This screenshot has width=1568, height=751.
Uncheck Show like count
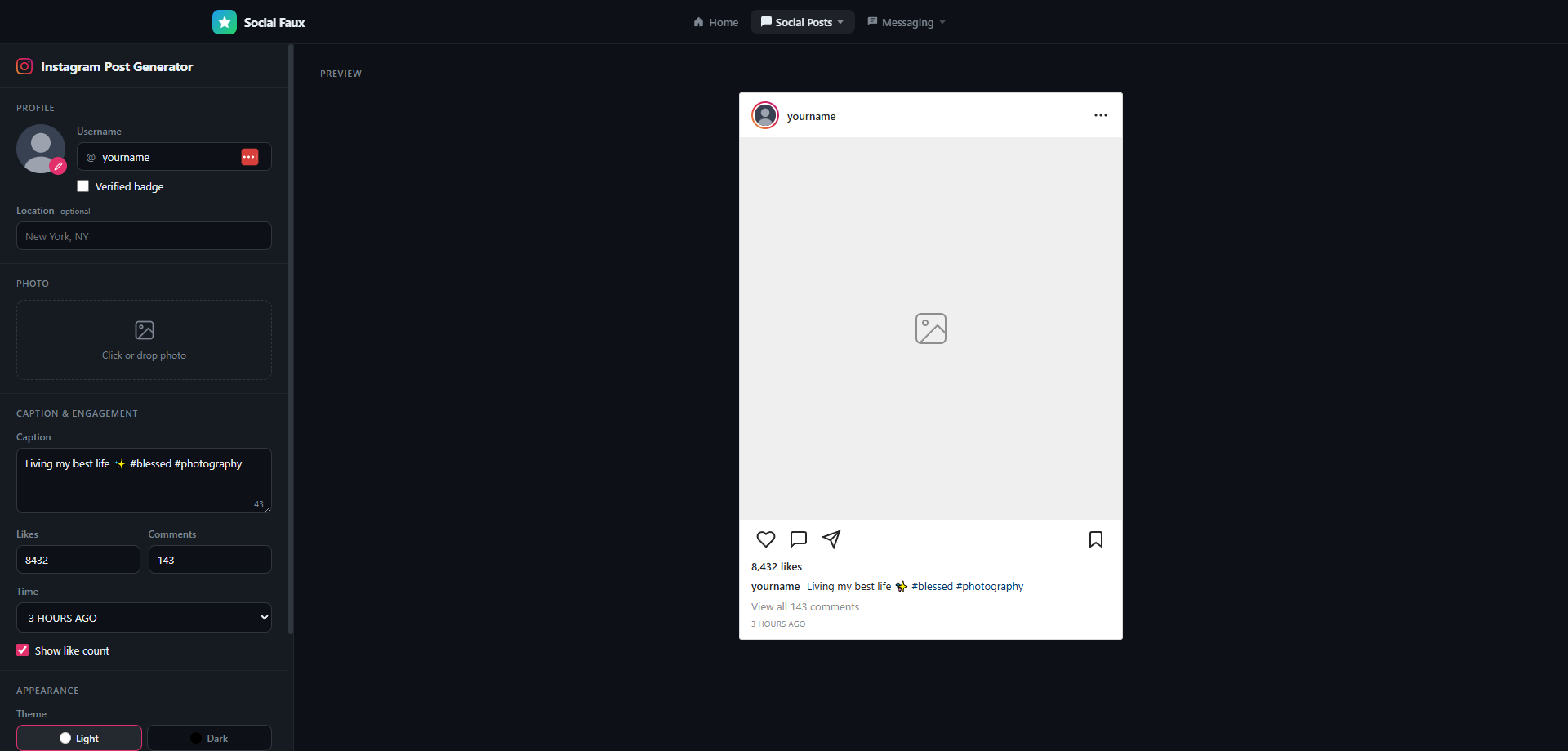[23, 650]
